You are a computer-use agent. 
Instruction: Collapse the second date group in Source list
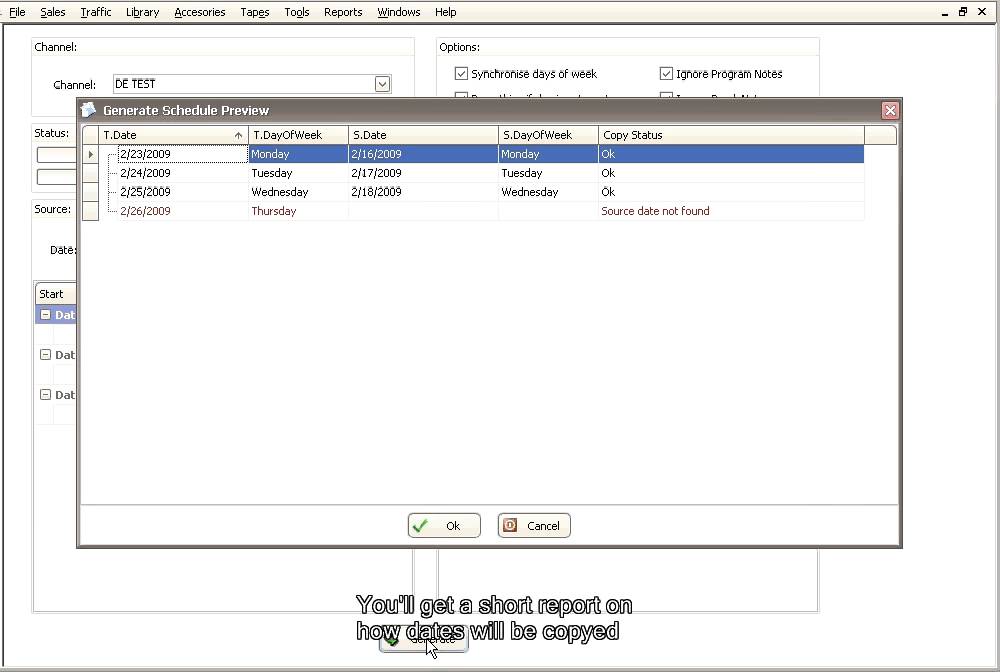tap(45, 355)
